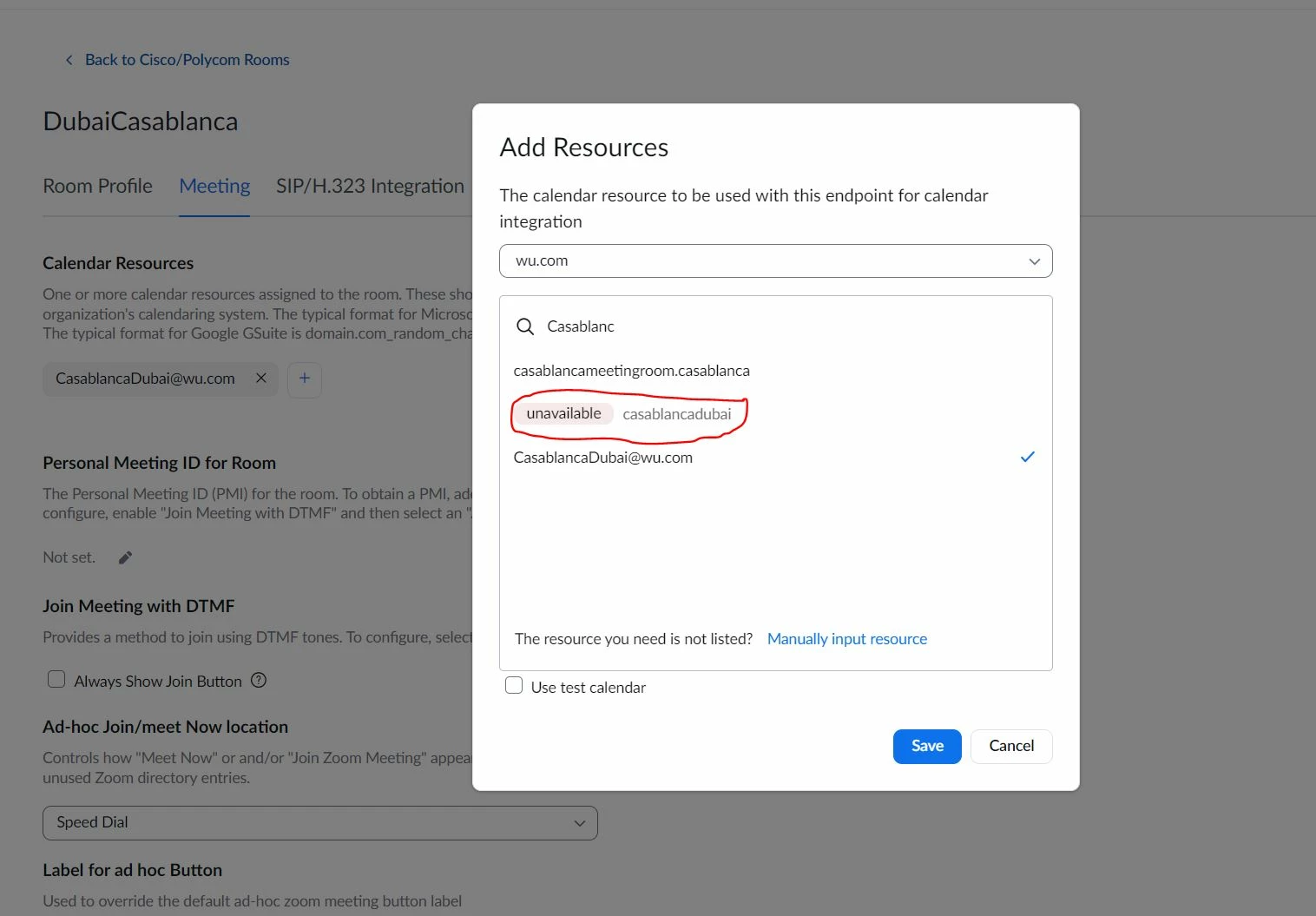Click the DubaiCasablanca room title

[x=141, y=122]
